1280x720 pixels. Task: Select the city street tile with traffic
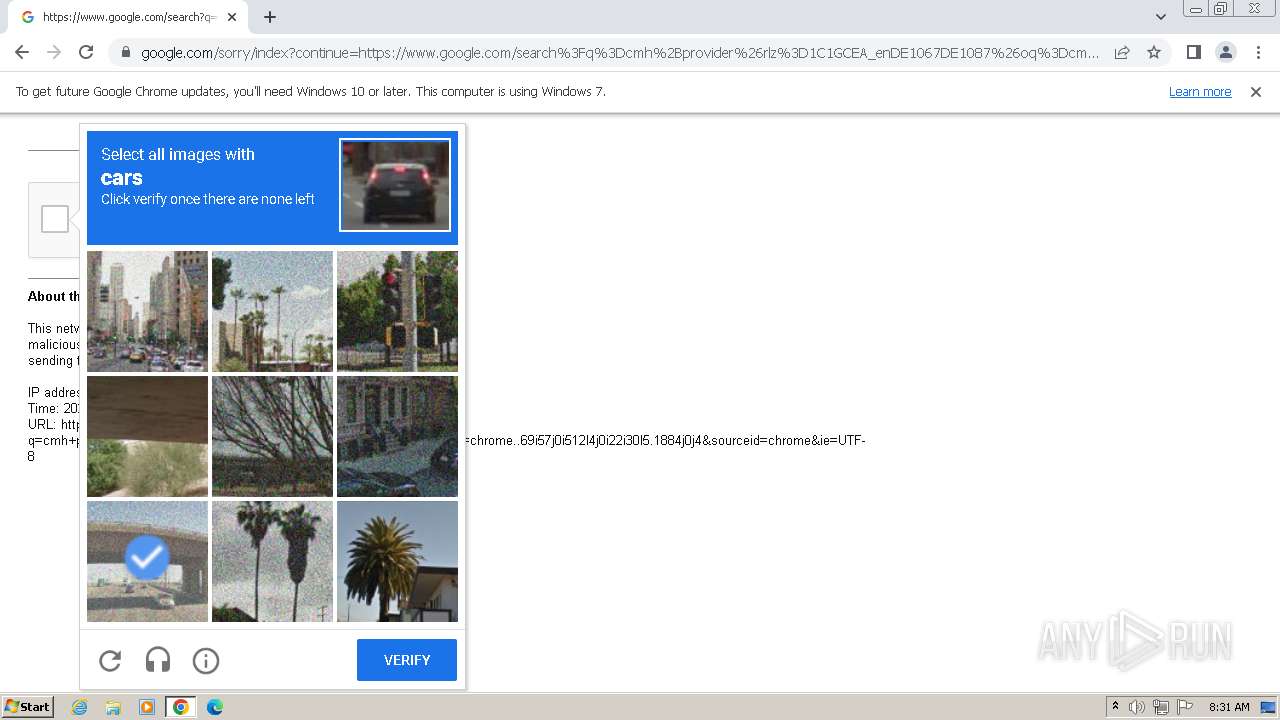[147, 311]
